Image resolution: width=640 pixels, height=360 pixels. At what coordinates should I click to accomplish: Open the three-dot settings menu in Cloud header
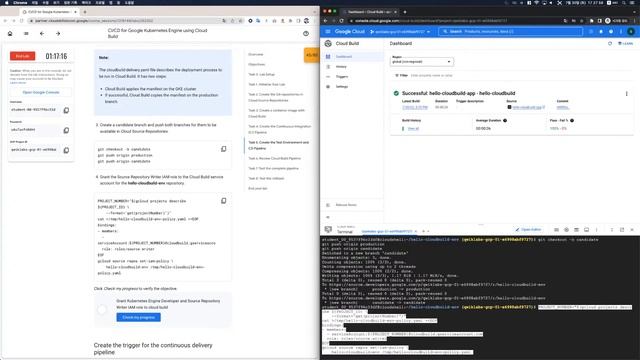click(x=621, y=31)
